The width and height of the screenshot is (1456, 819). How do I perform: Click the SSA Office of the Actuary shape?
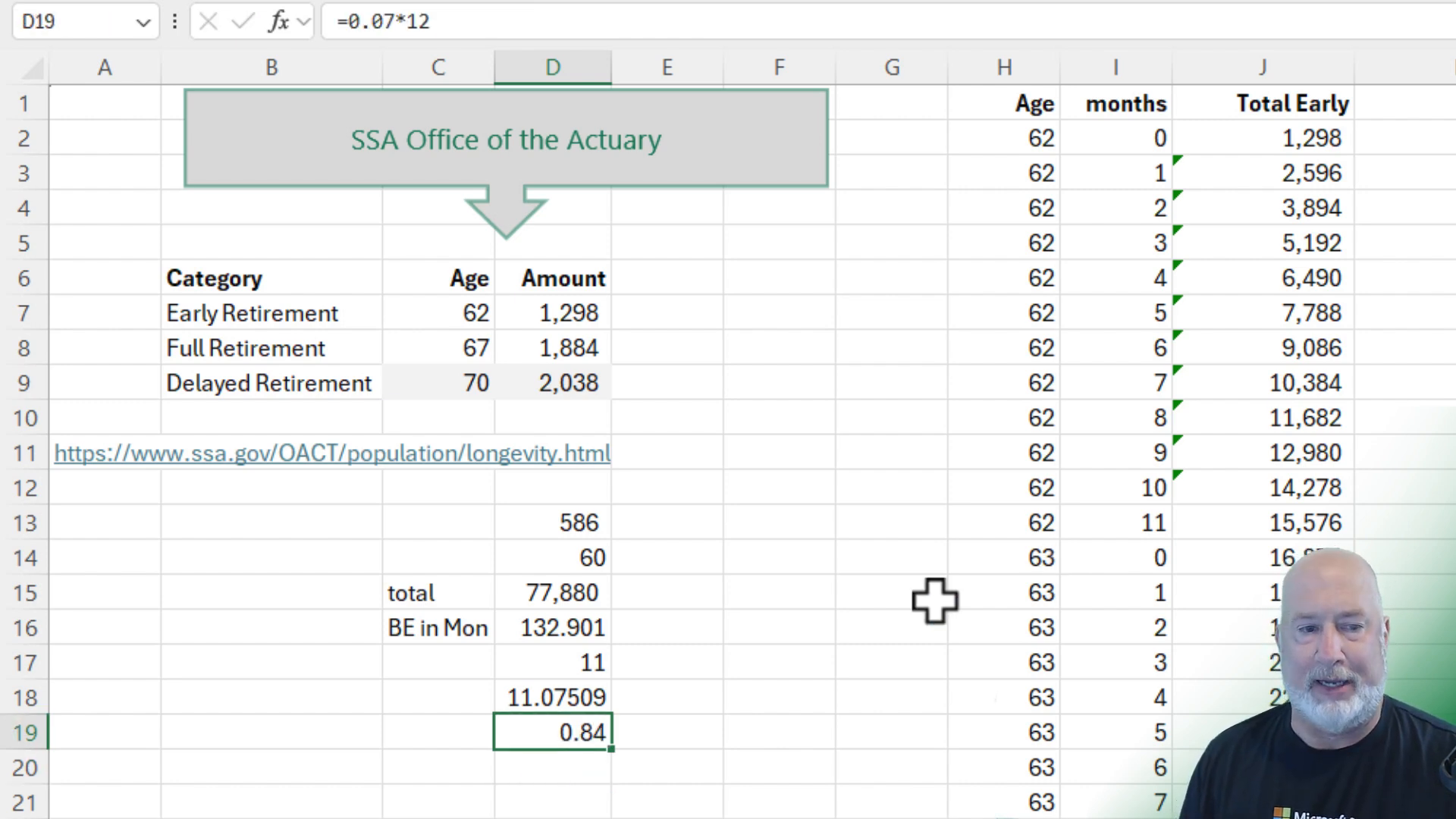pos(506,139)
